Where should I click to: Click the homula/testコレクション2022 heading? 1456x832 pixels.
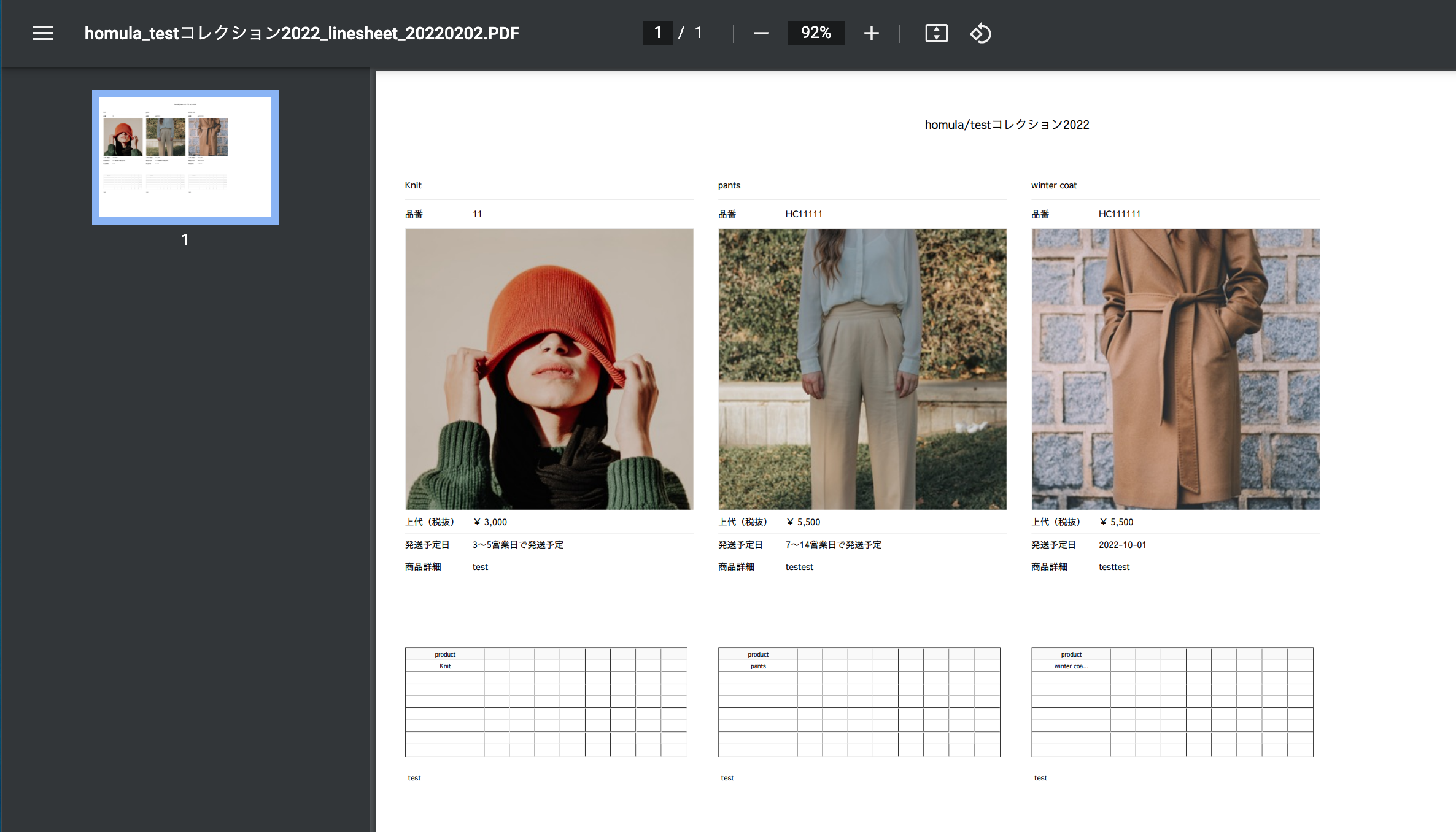point(1007,125)
